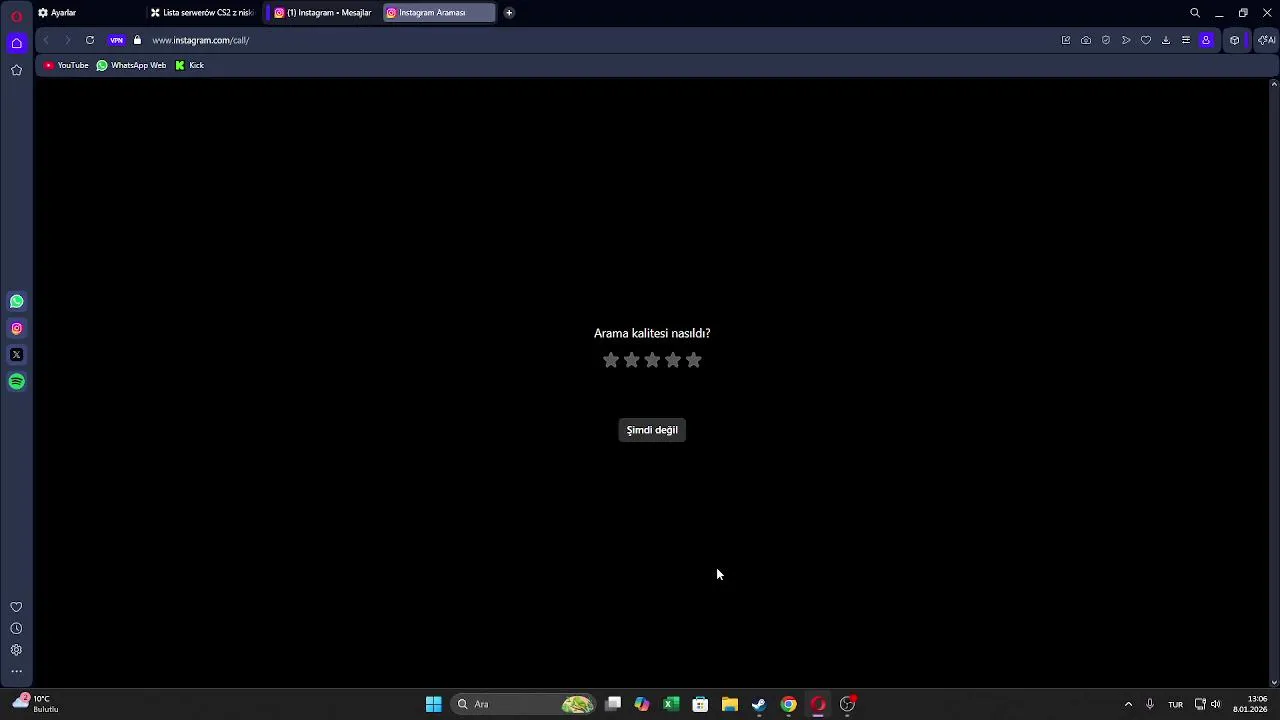
Task: Open sidebar settings gear
Action: [x=16, y=650]
